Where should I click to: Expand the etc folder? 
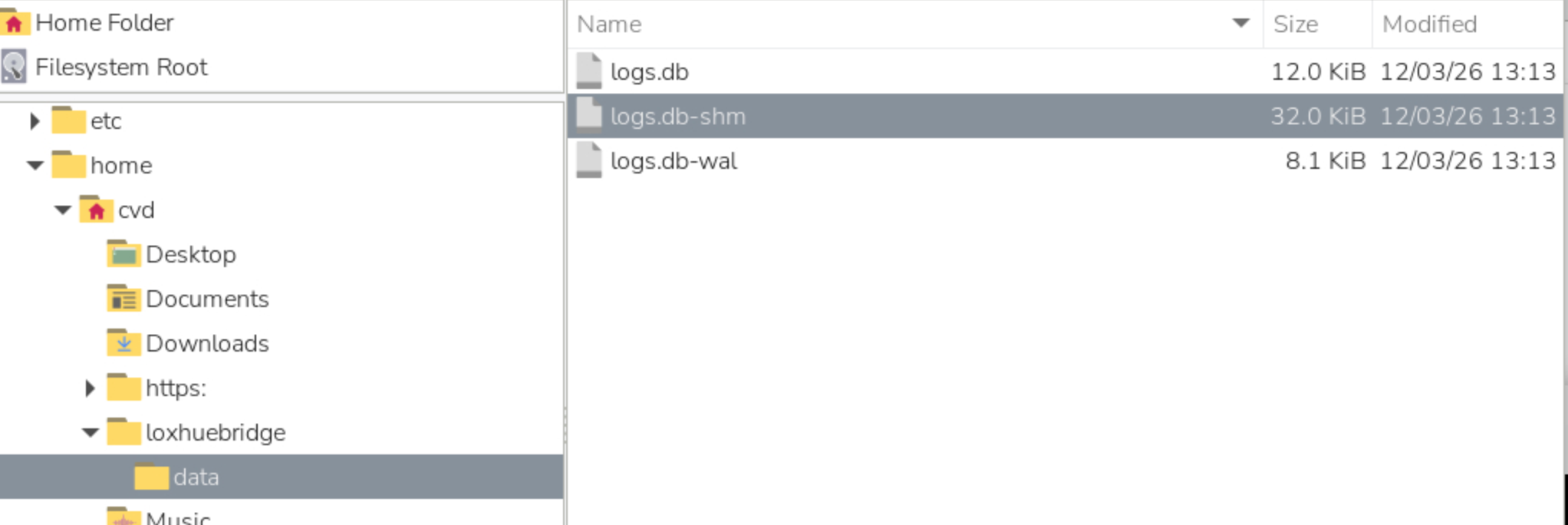pos(35,121)
